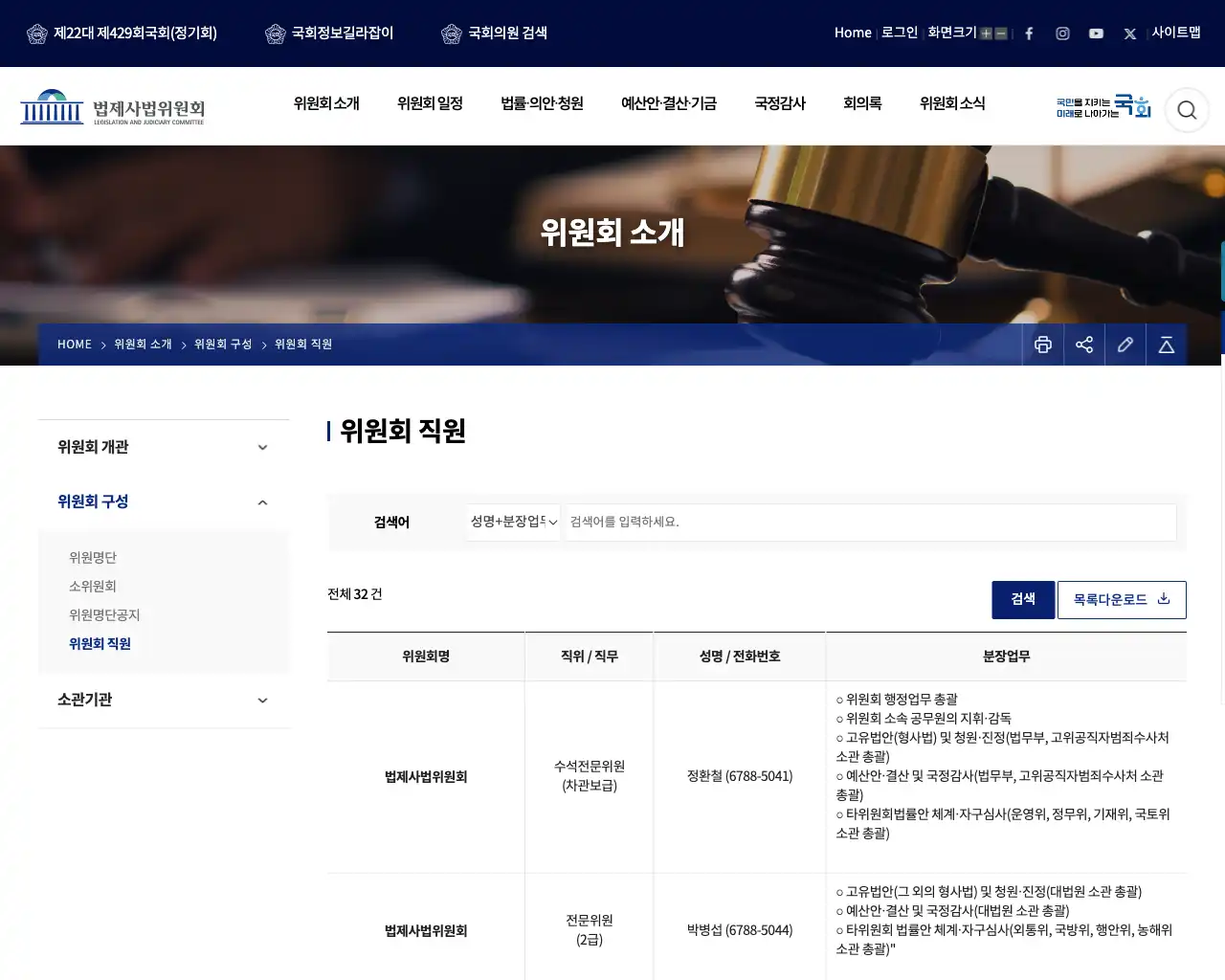Viewport: 1225px width, 980px height.
Task: Click the scroll-to-top icon
Action: pyautogui.click(x=1167, y=345)
